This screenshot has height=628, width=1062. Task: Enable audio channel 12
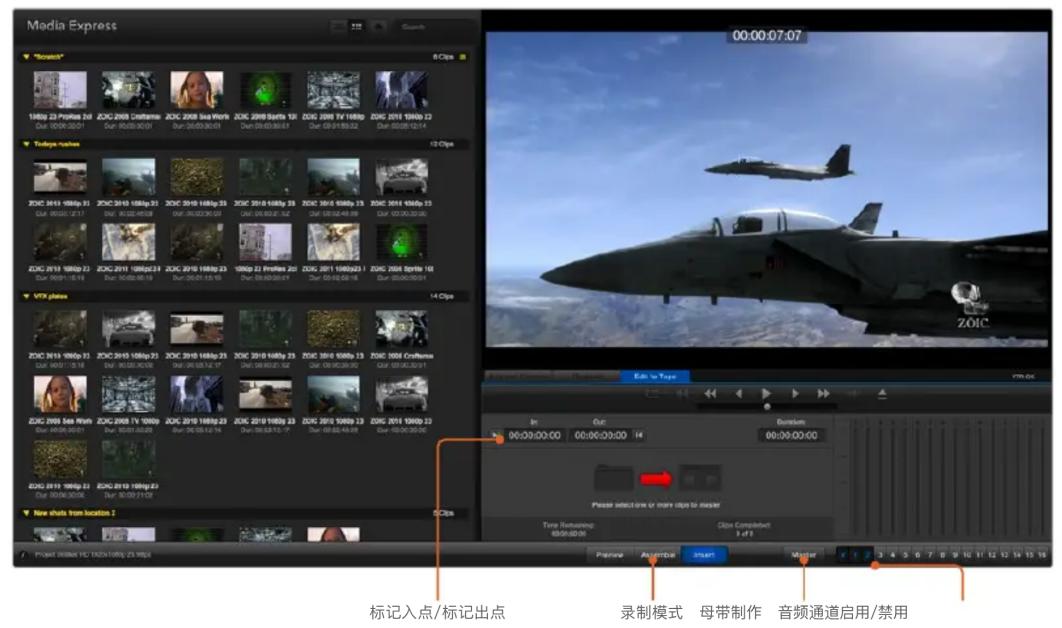tap(992, 555)
